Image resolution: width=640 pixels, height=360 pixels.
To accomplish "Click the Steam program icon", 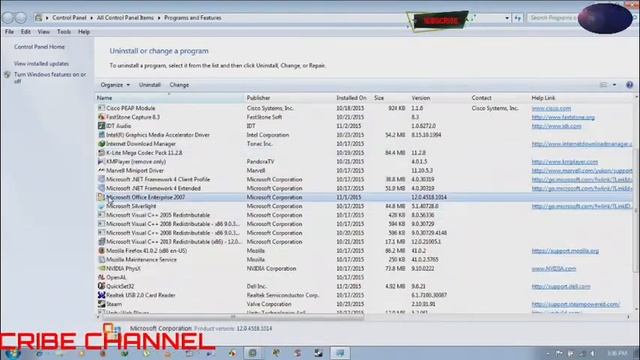I will pyautogui.click(x=101, y=304).
